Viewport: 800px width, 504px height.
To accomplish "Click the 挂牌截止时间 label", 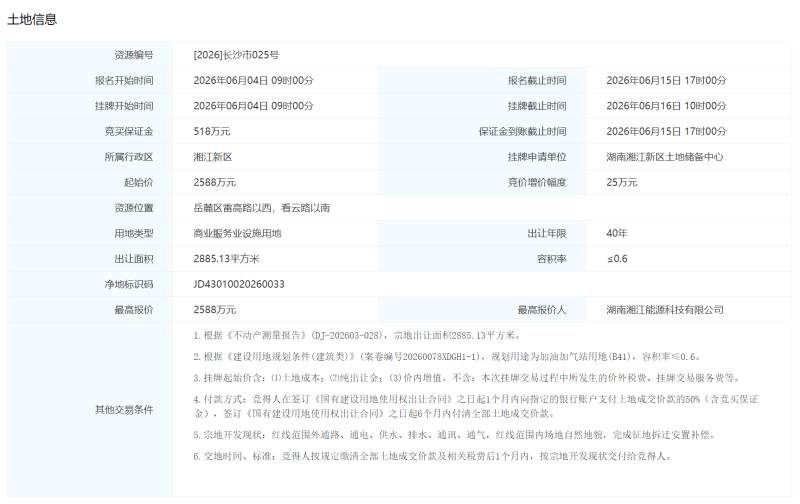I will pos(537,106).
